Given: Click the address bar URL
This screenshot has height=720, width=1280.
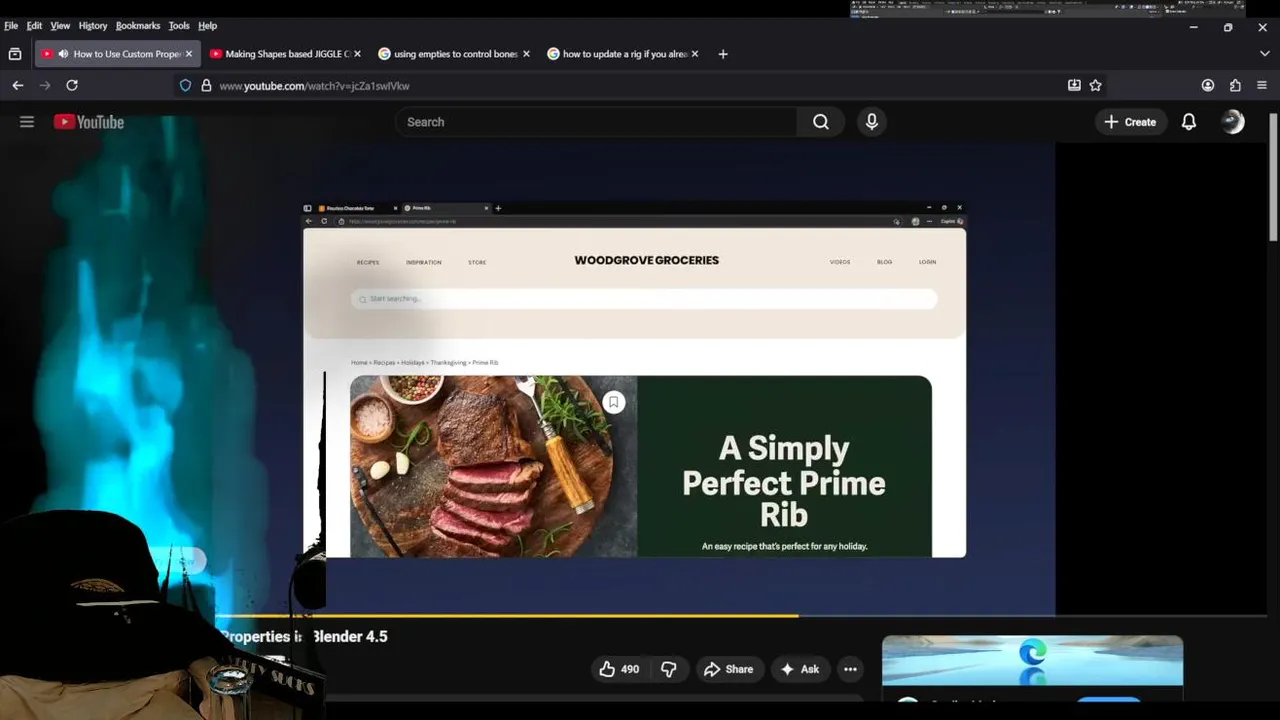Looking at the screenshot, I should tap(314, 86).
